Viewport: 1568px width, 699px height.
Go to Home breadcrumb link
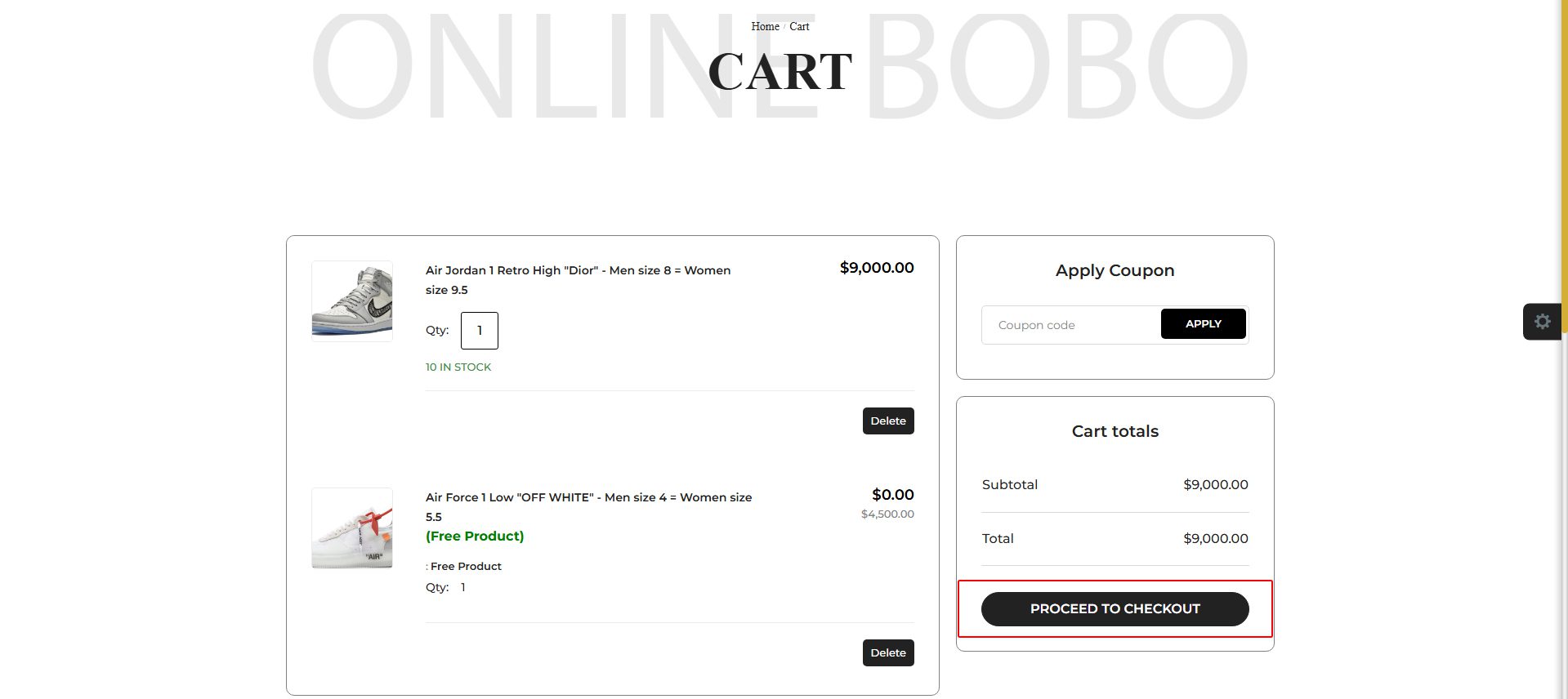[x=765, y=27]
